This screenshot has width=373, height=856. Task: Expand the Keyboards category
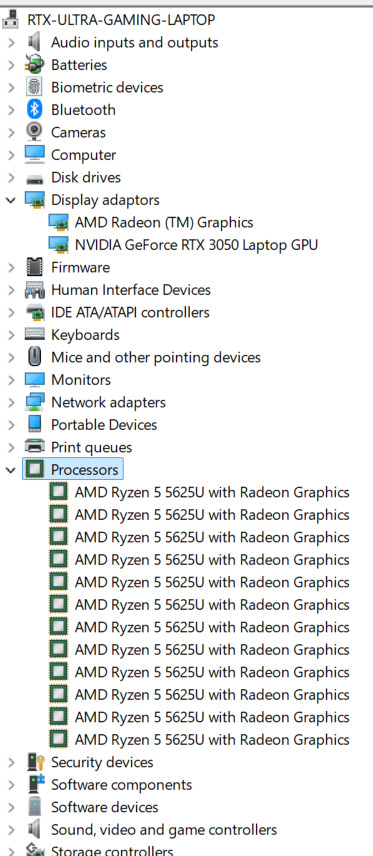click(x=10, y=335)
